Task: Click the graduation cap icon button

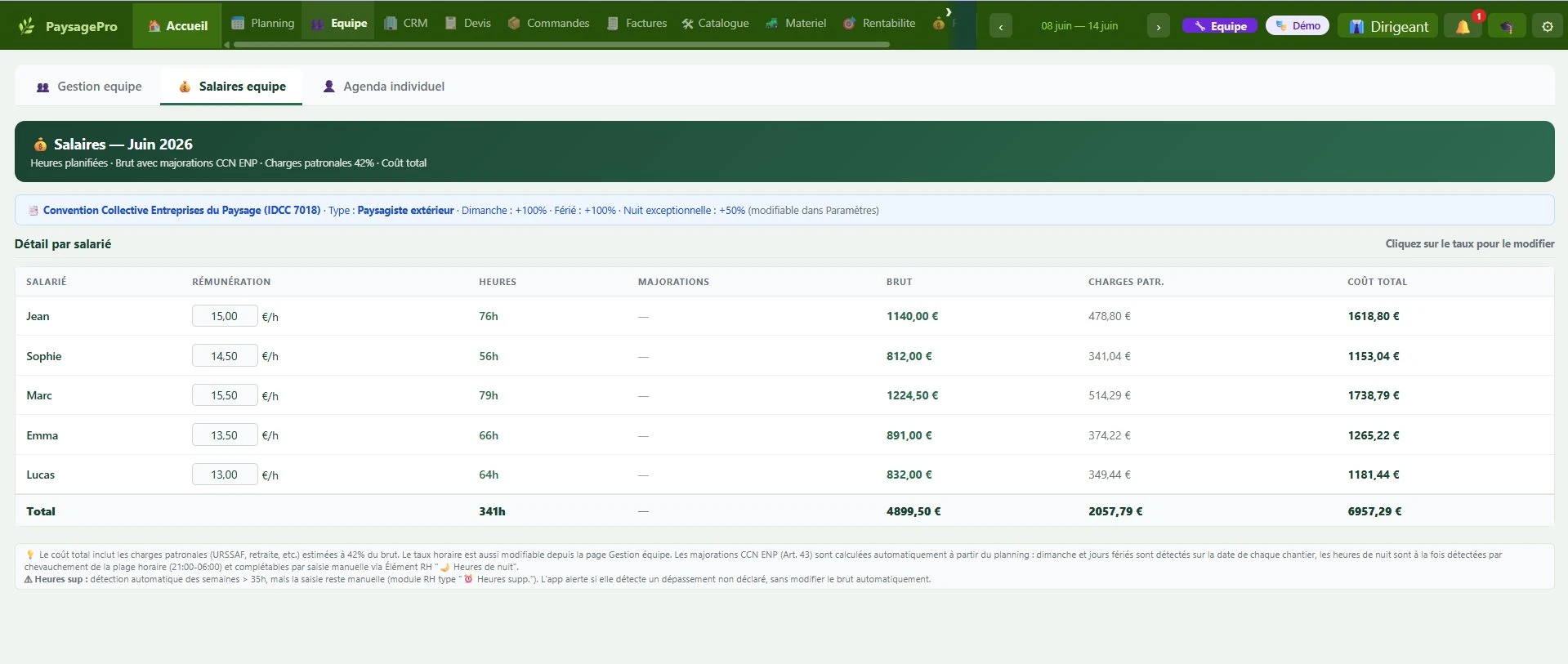Action: pos(1506,26)
